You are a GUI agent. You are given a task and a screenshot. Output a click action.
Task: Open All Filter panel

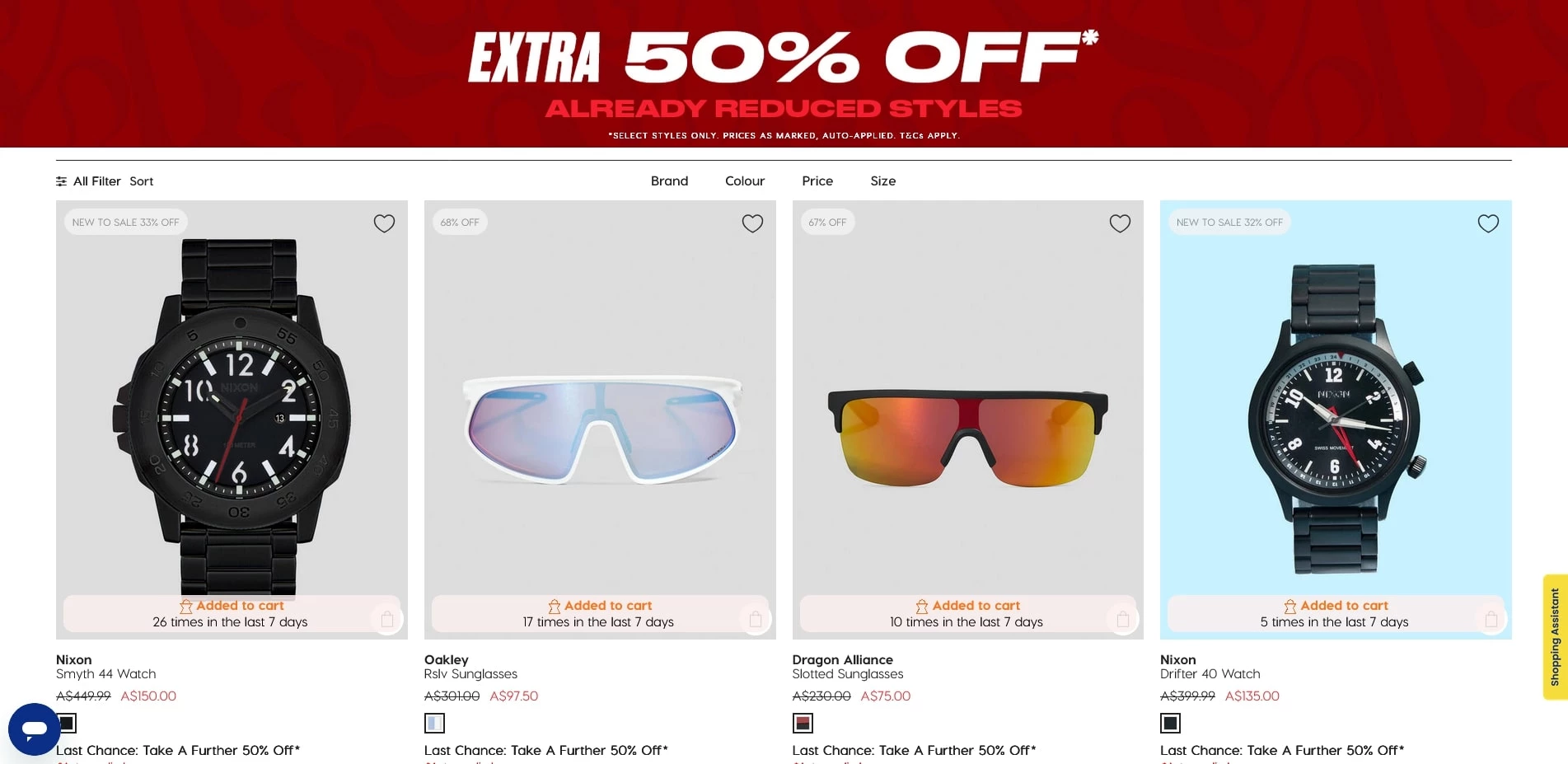tap(88, 181)
